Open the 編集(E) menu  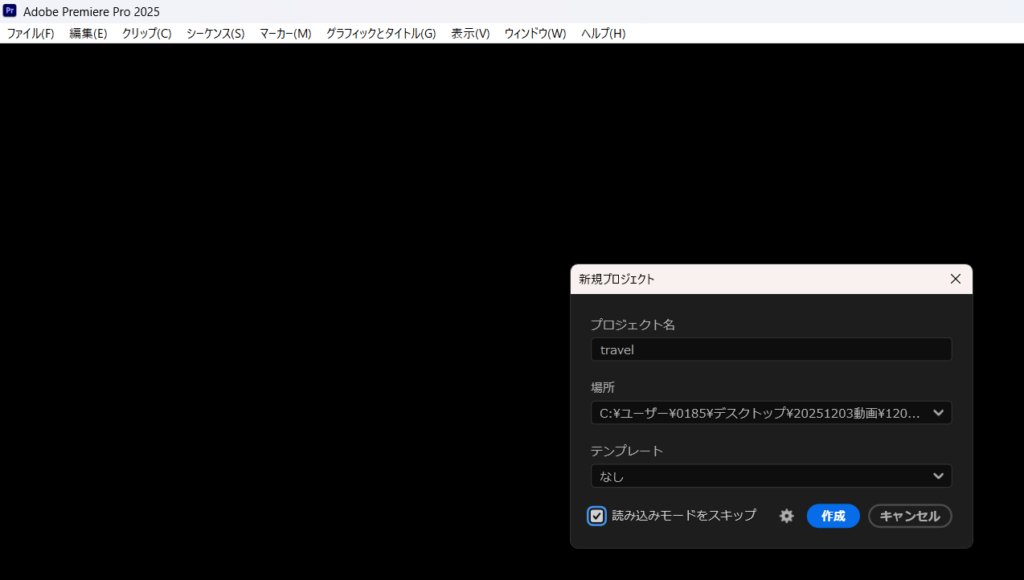click(x=88, y=33)
